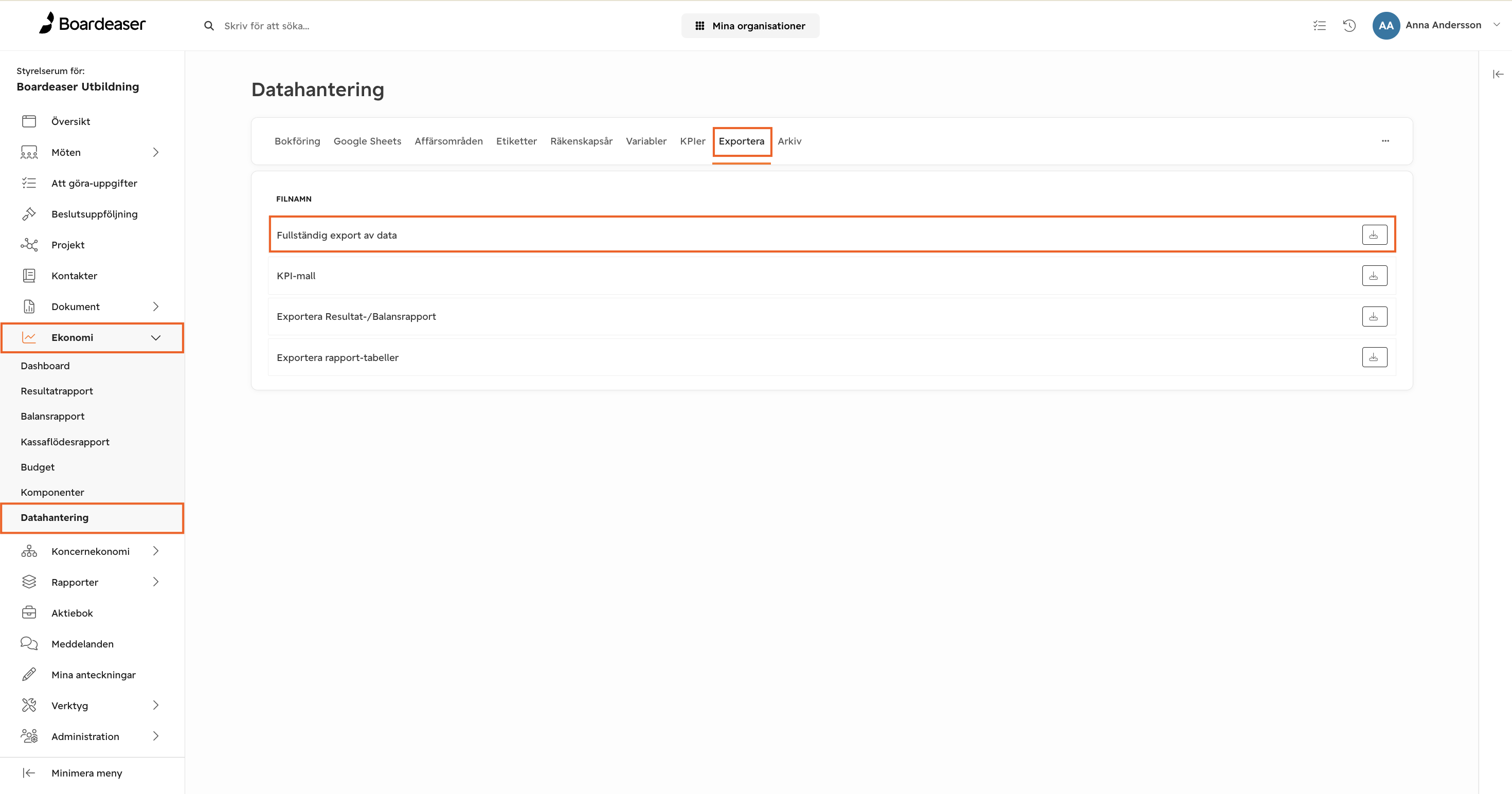Click the FILNAMN column header
Image resolution: width=1512 pixels, height=794 pixels.
294,199
